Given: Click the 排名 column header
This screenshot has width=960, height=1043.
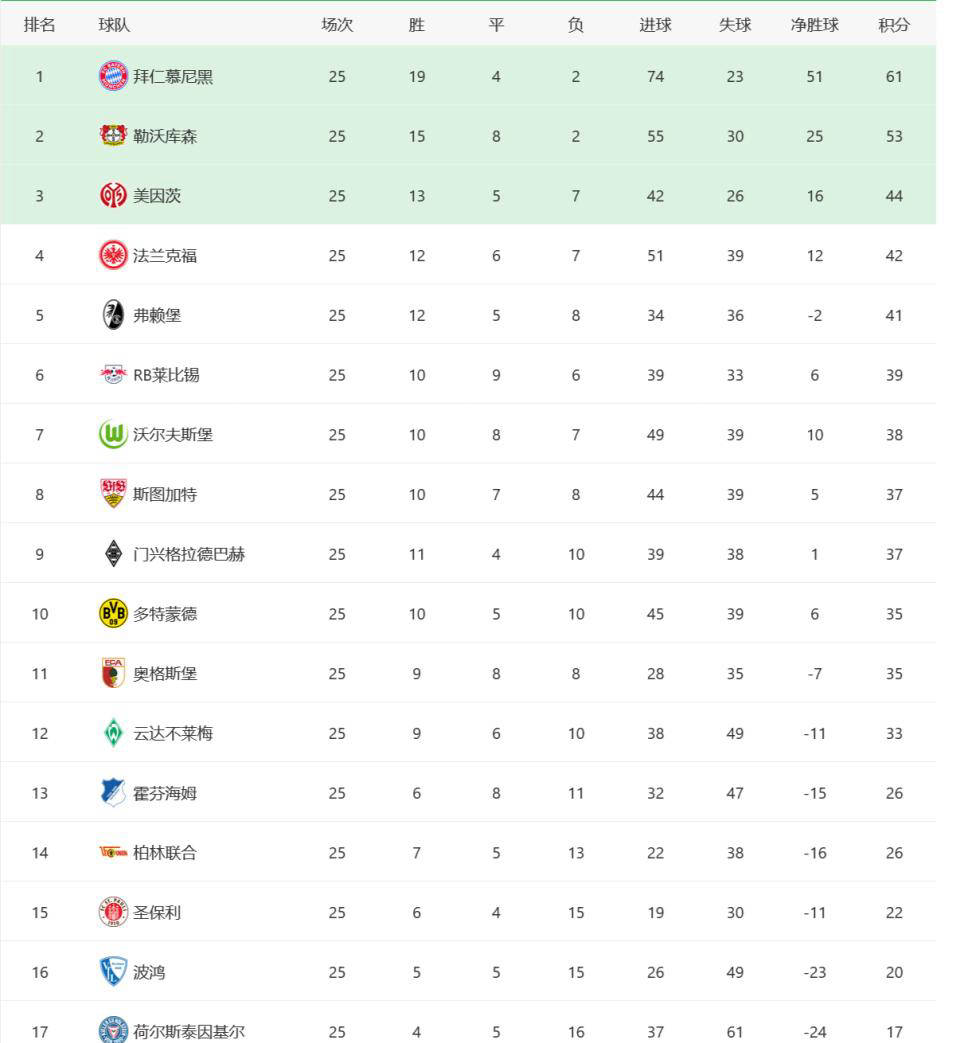Looking at the screenshot, I should [39, 25].
